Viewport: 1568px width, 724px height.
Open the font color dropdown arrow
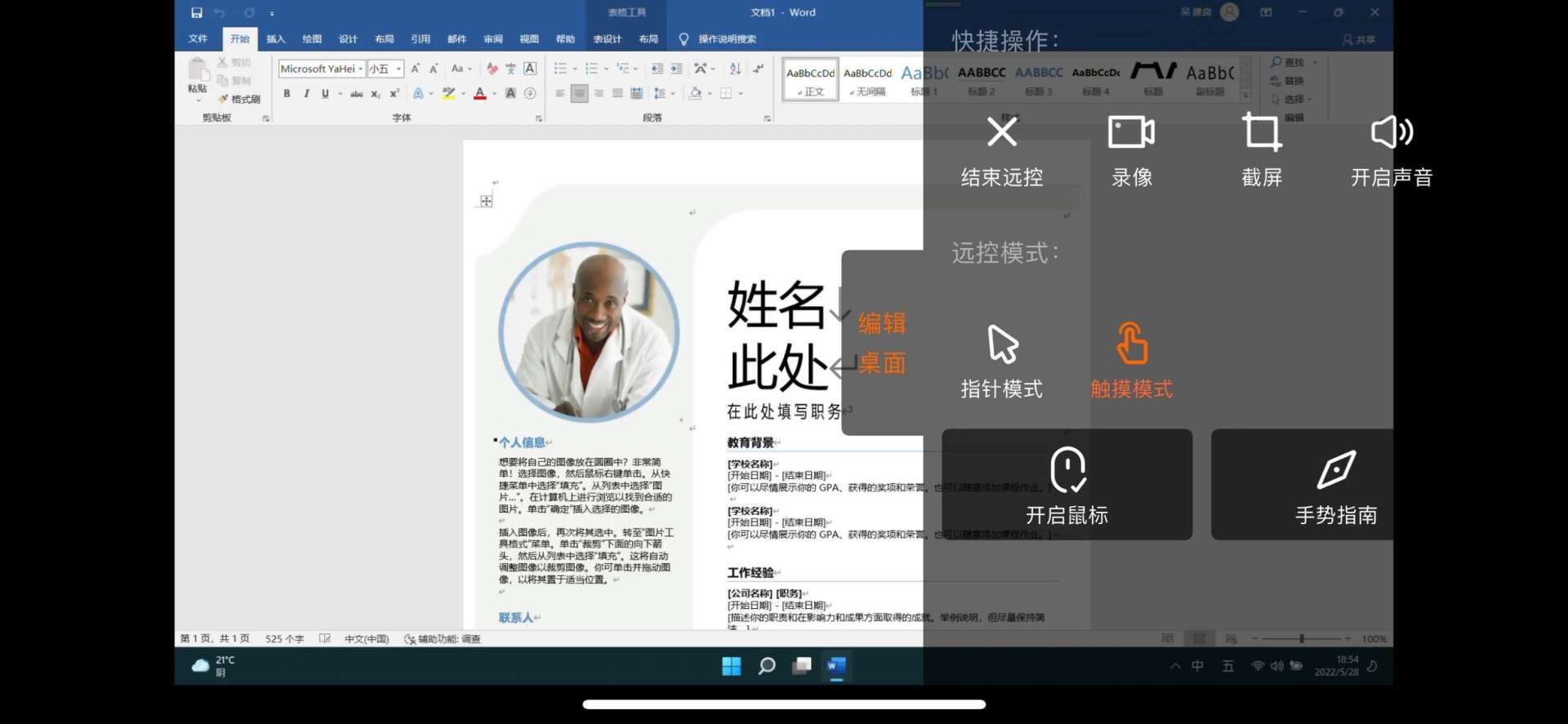[x=495, y=94]
